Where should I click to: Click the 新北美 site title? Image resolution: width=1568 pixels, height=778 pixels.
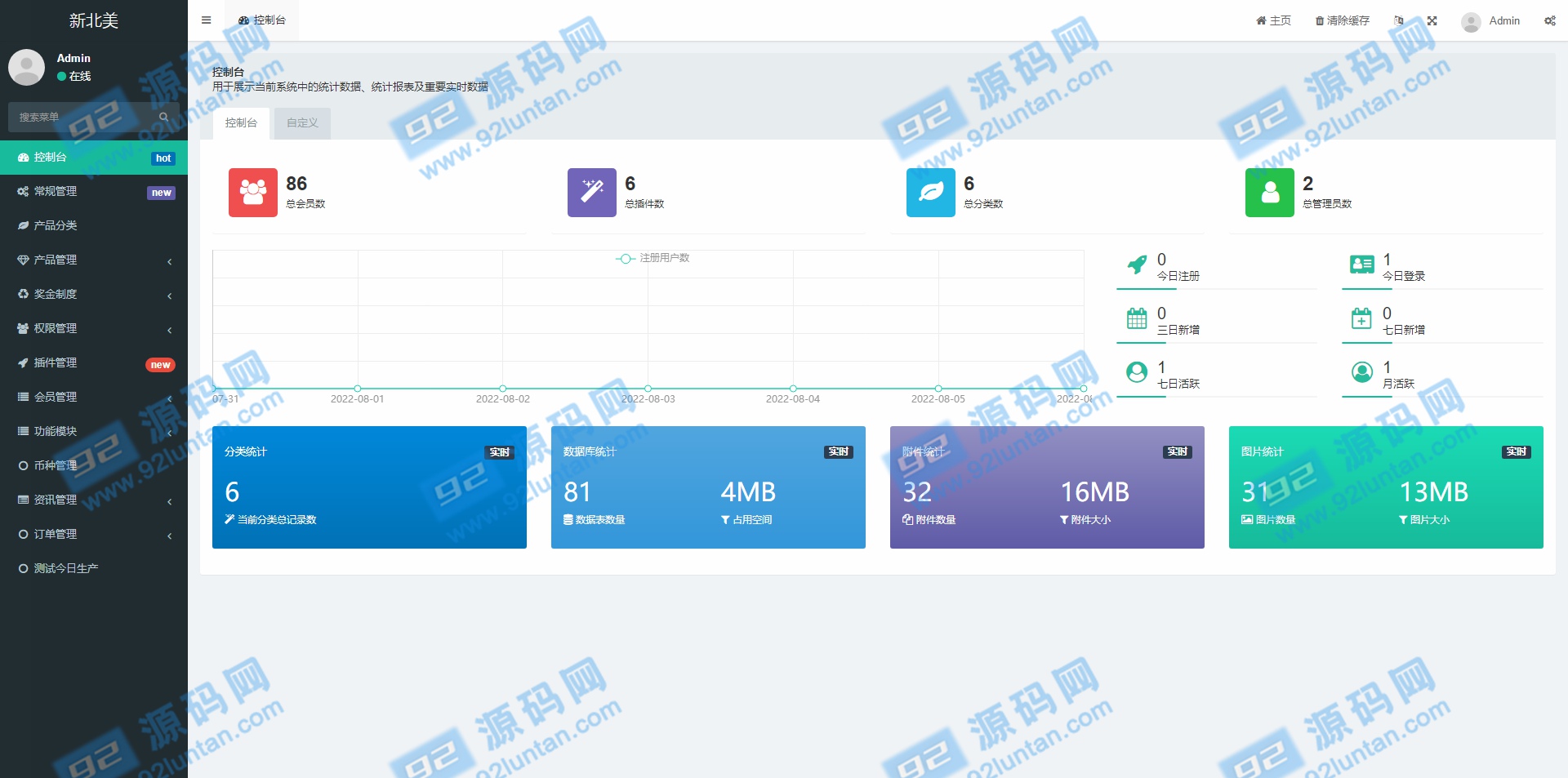94,20
